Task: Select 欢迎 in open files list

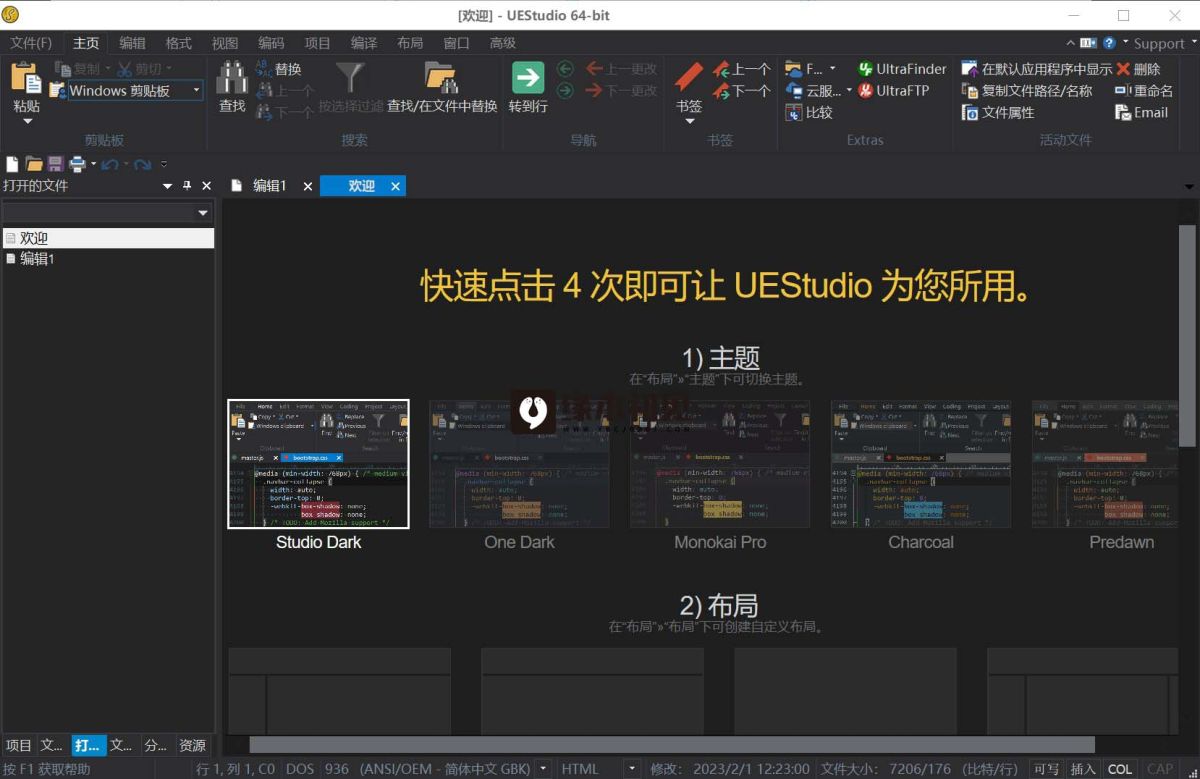Action: click(107, 238)
